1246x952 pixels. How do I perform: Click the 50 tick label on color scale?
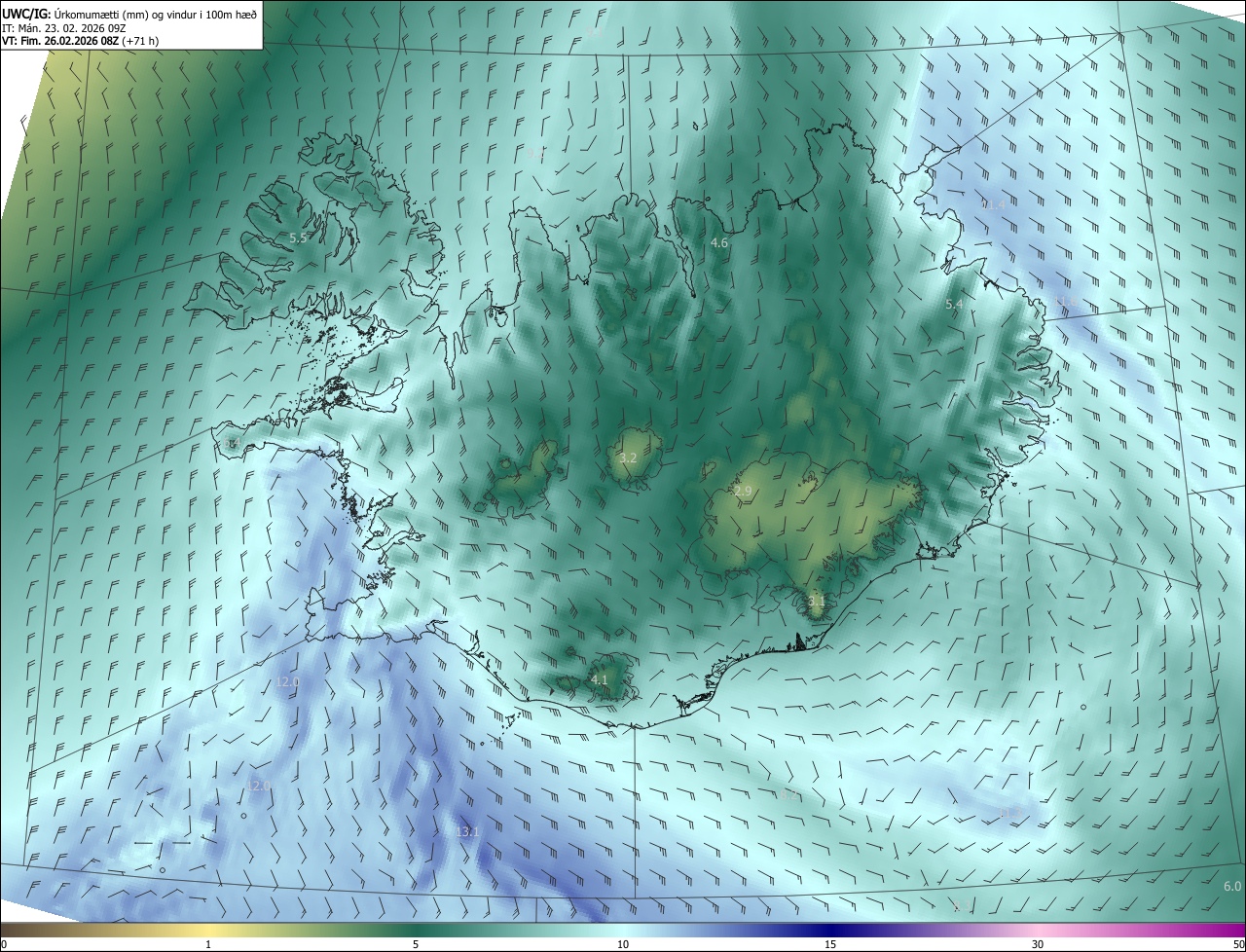click(1238, 944)
